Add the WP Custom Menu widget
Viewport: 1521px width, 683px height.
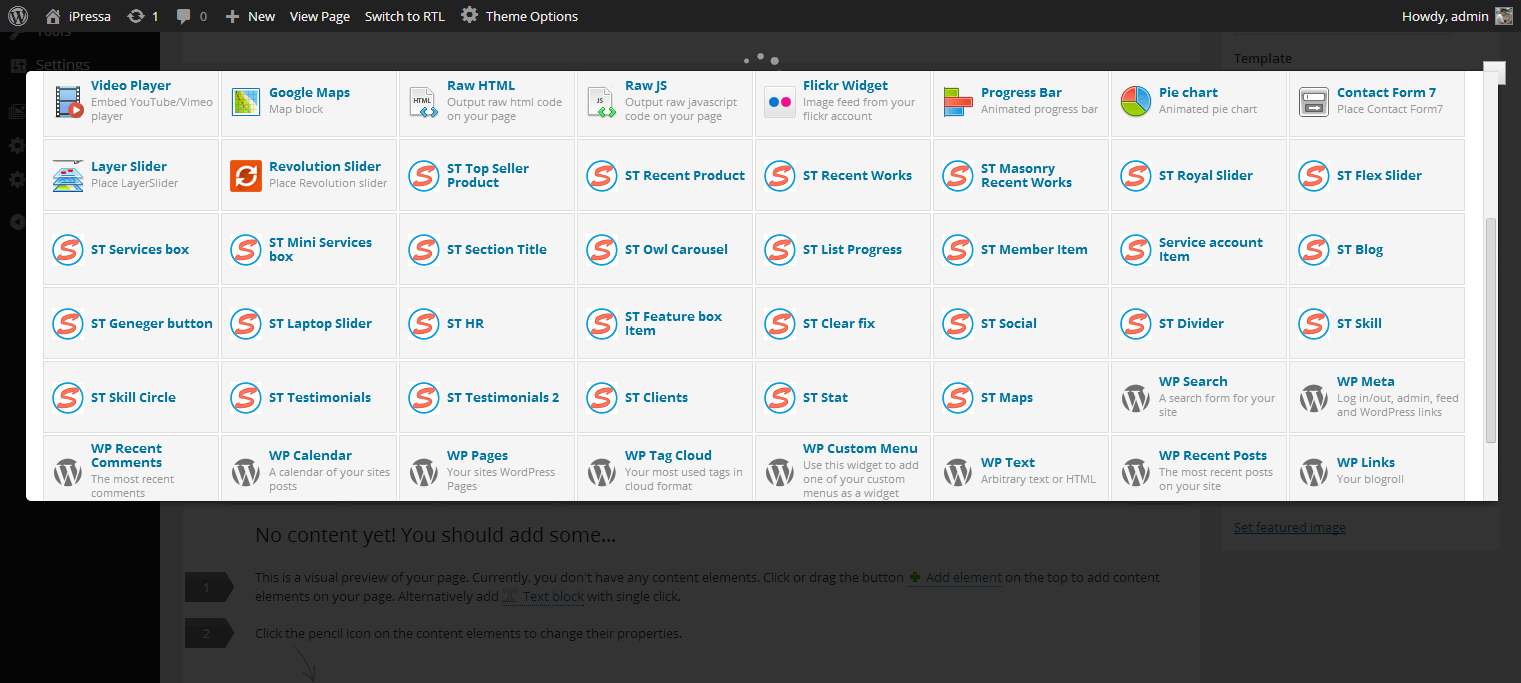(843, 468)
